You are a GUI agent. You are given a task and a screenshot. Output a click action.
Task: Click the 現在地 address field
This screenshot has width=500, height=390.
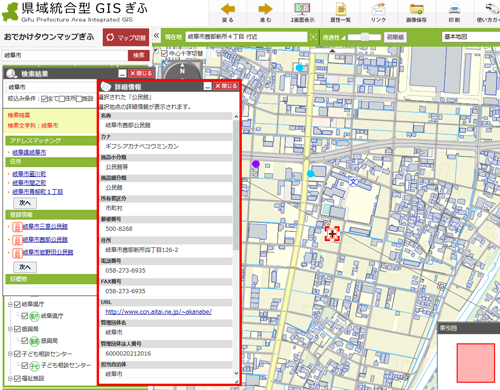pos(246,37)
